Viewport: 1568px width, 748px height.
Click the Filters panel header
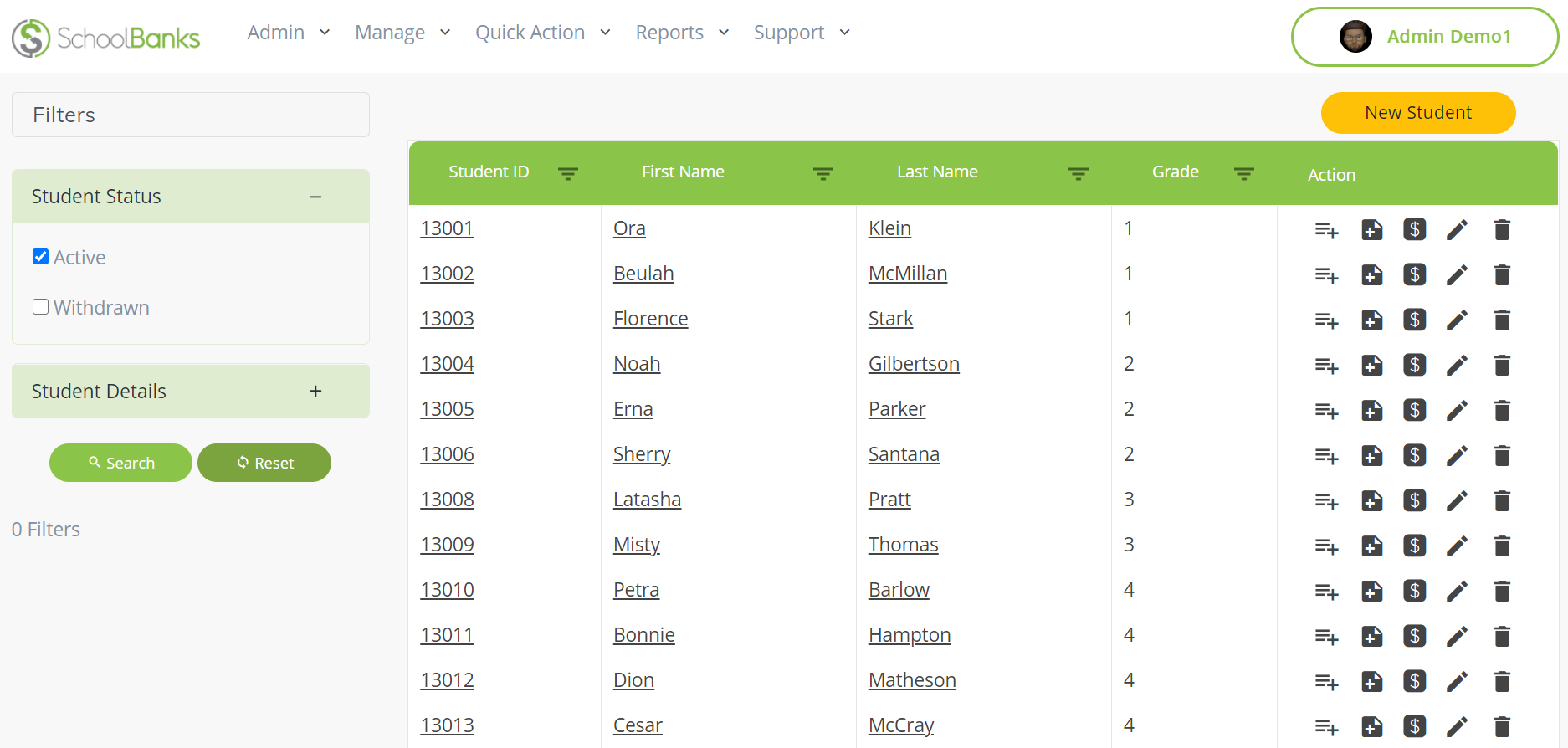[x=191, y=115]
